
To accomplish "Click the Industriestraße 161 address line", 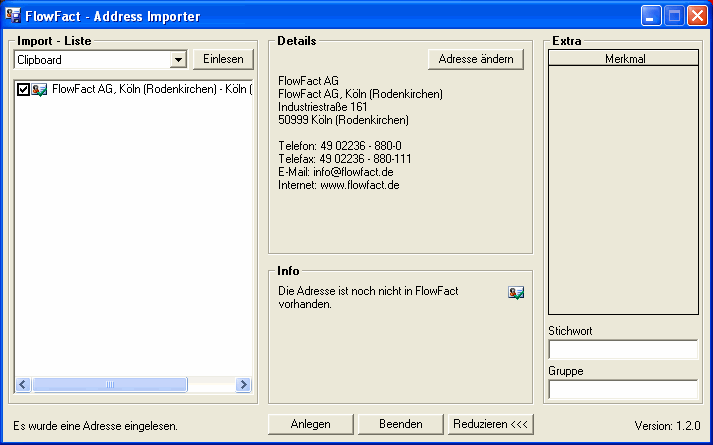I will pyautogui.click(x=322, y=107).
